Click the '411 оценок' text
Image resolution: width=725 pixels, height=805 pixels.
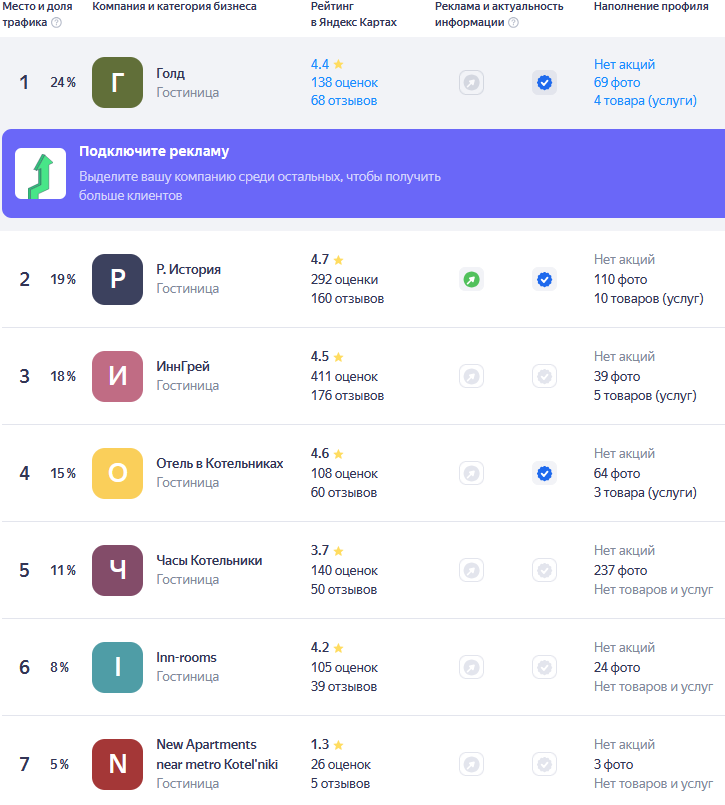[x=344, y=376]
